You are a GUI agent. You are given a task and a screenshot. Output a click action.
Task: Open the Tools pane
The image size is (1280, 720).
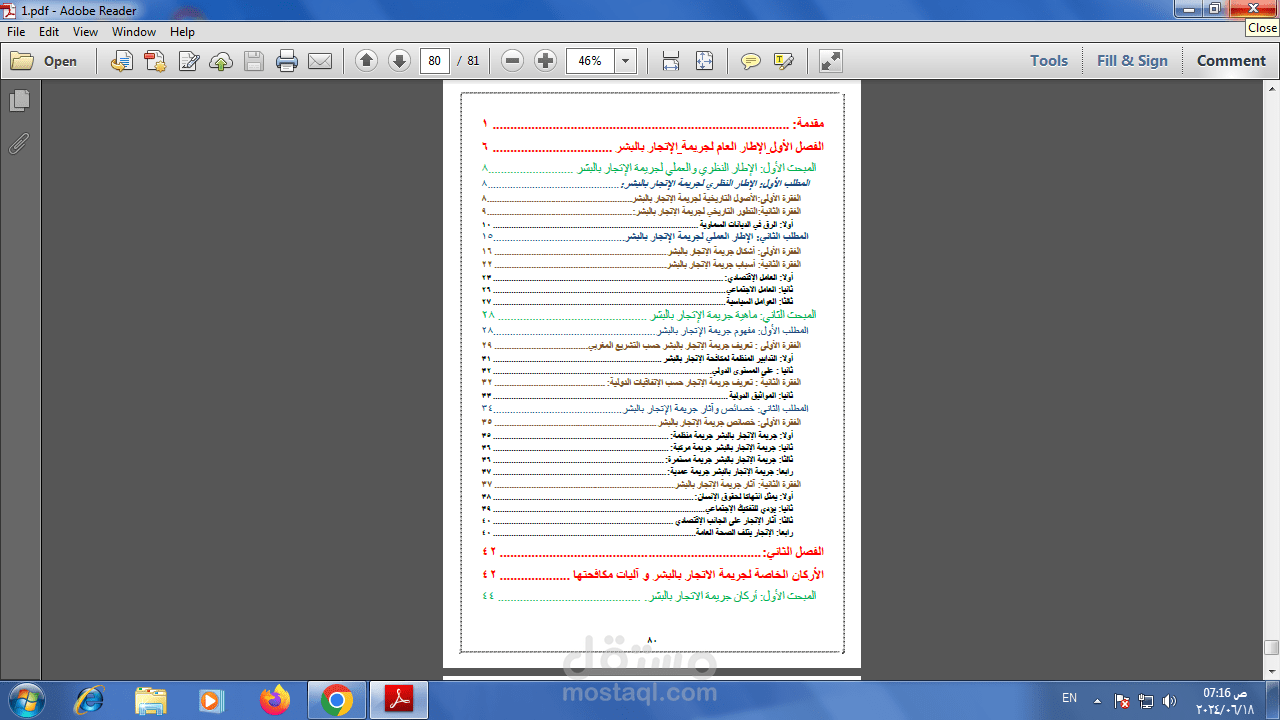click(x=1049, y=61)
